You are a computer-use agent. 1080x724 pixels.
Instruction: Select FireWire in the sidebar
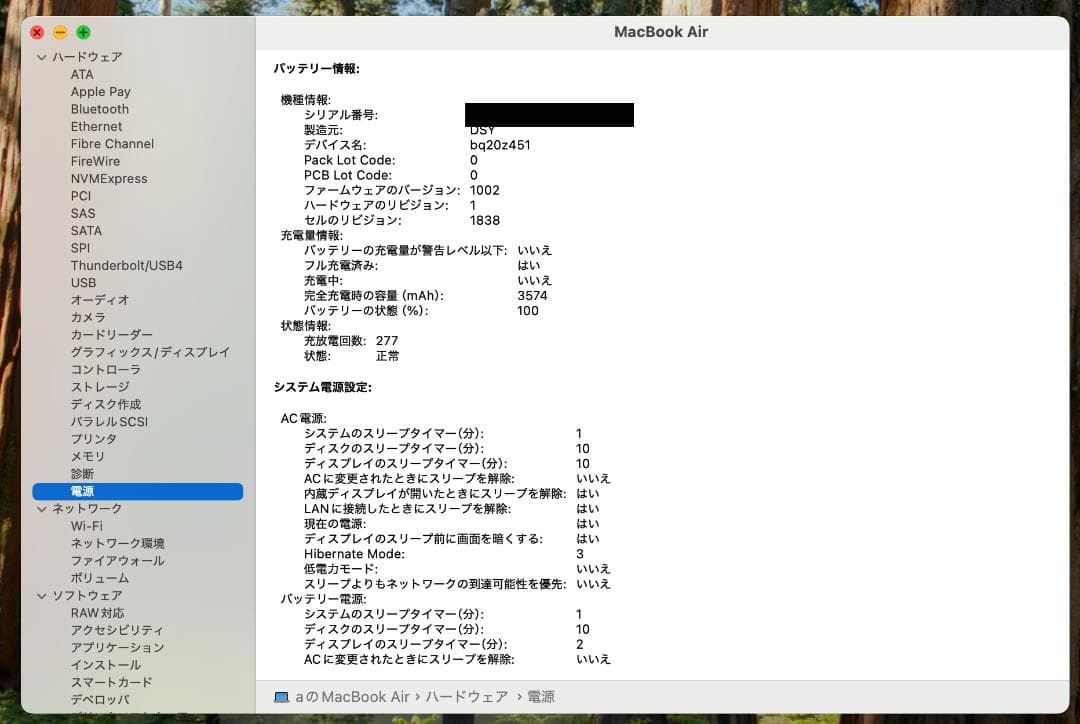point(95,161)
